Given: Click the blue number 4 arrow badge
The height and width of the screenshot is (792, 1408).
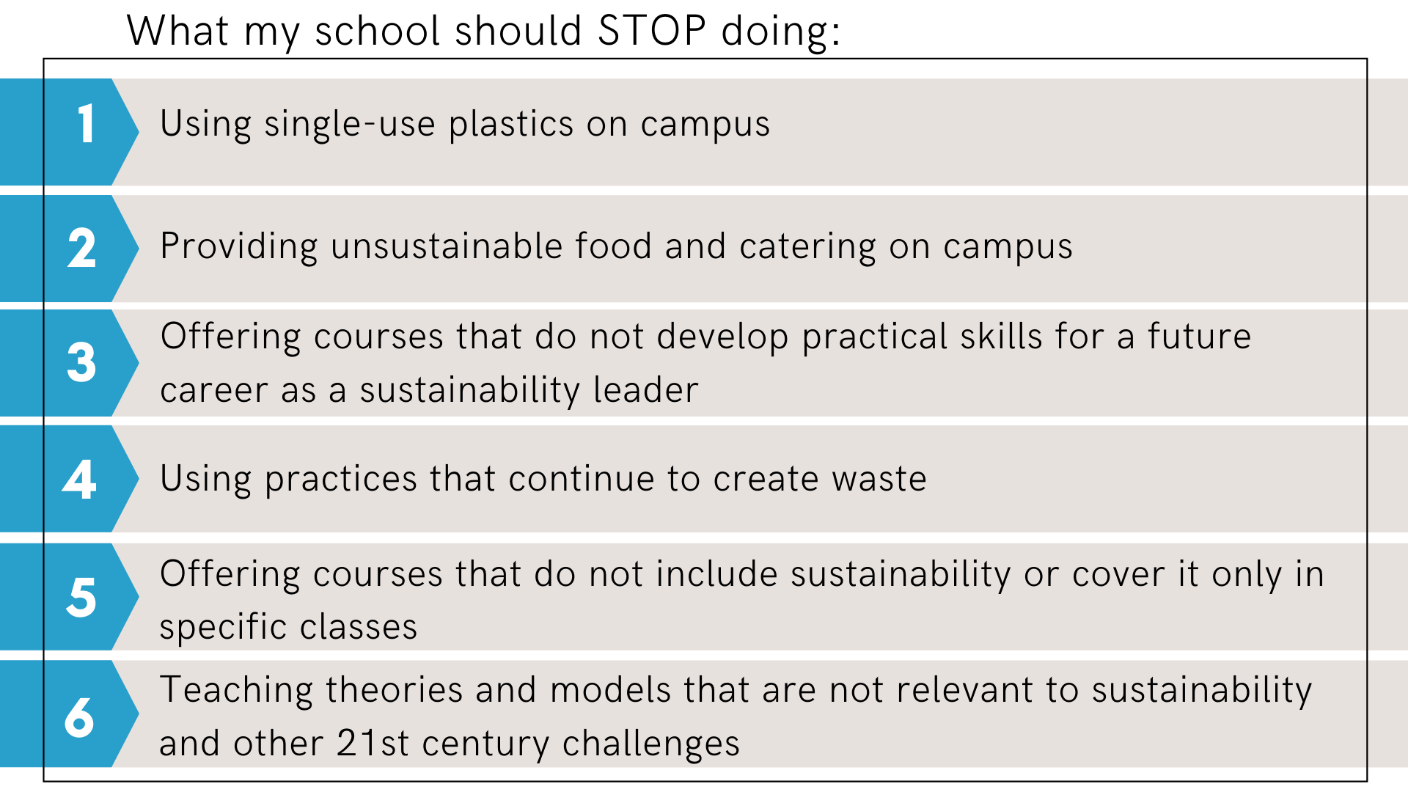Looking at the screenshot, I should [x=68, y=479].
